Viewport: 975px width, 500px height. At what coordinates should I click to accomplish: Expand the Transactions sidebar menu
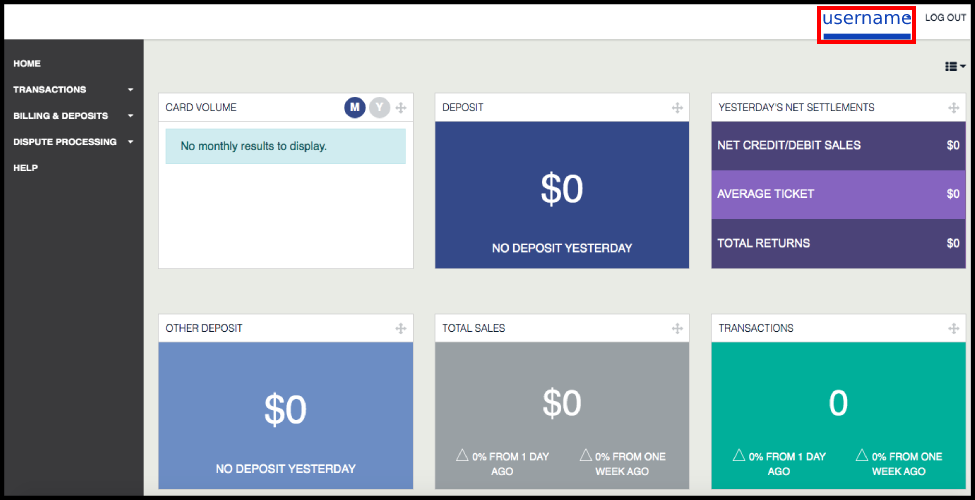tap(131, 90)
